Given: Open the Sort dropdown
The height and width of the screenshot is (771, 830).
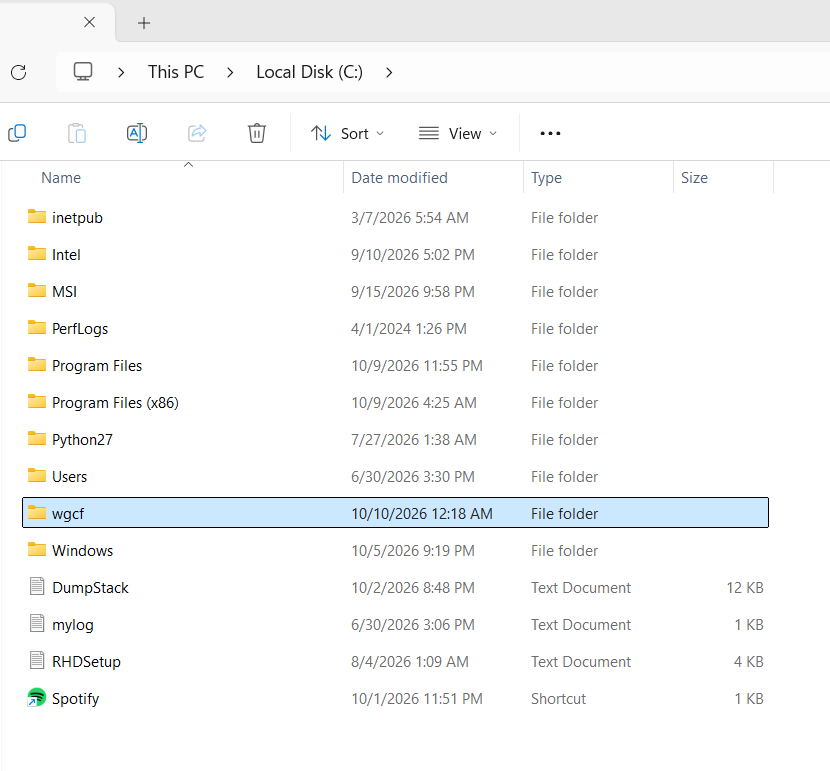Looking at the screenshot, I should click(x=347, y=133).
